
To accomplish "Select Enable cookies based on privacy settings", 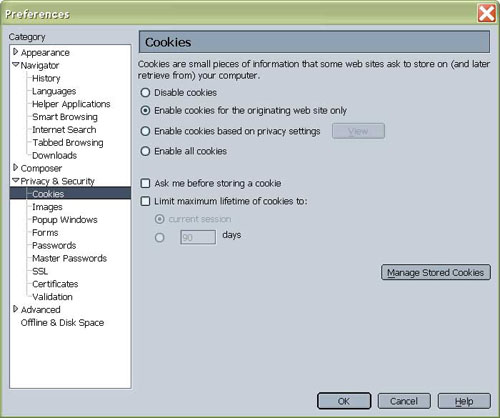I will click(x=145, y=131).
